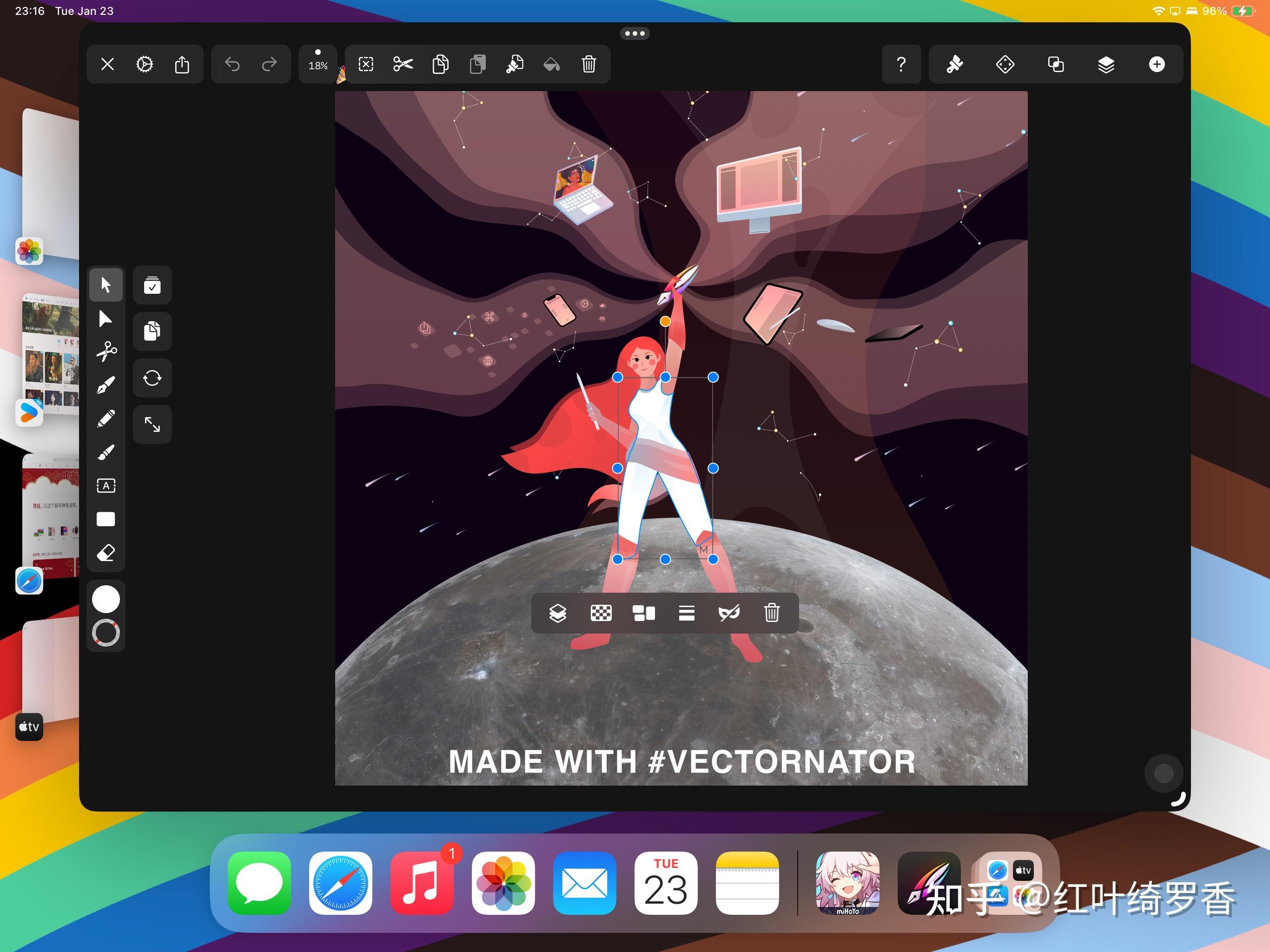Select the Text tool
The image size is (1270, 952).
[106, 486]
